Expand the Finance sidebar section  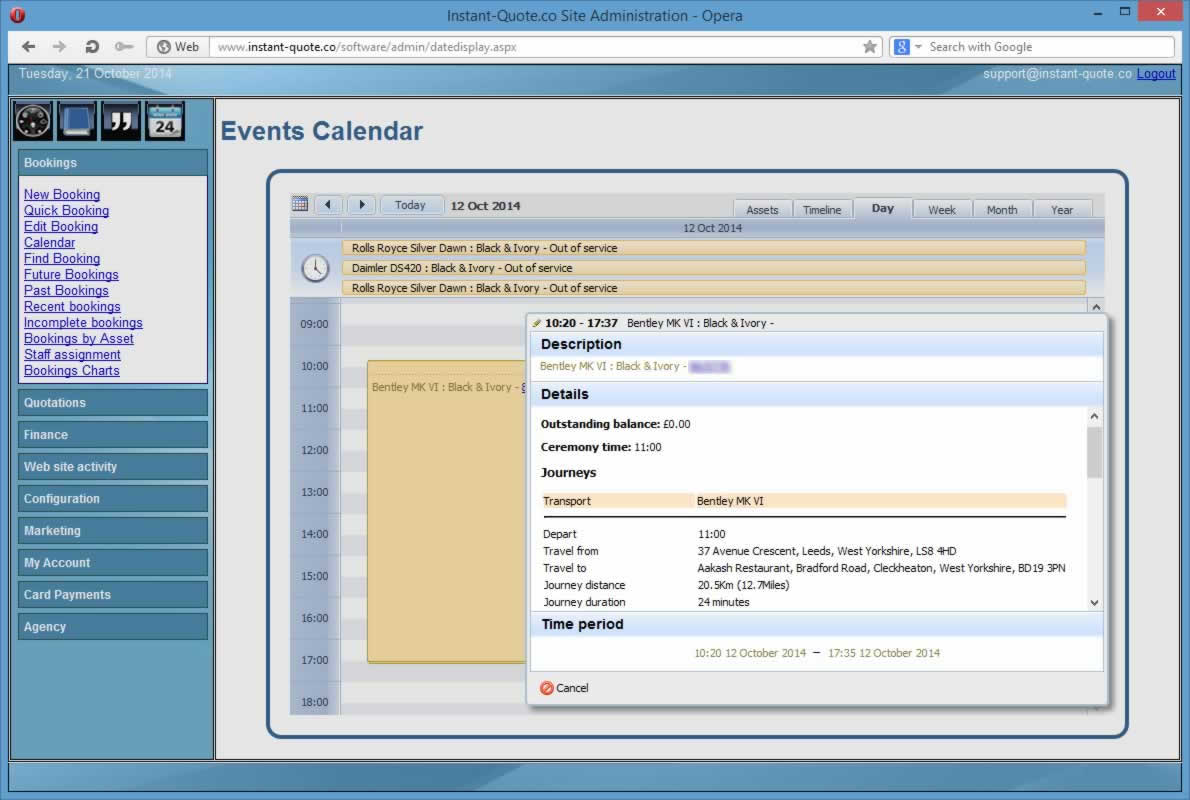point(113,435)
